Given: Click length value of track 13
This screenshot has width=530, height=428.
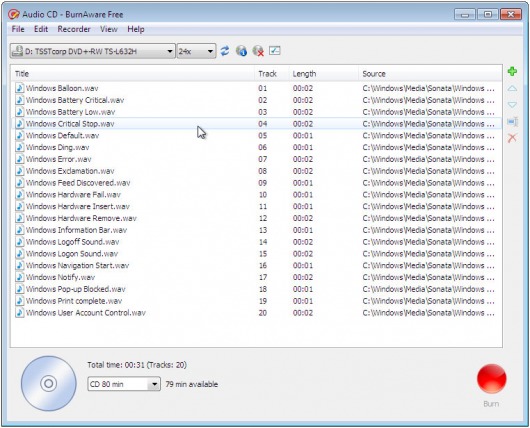Looking at the screenshot, I should click(303, 230).
